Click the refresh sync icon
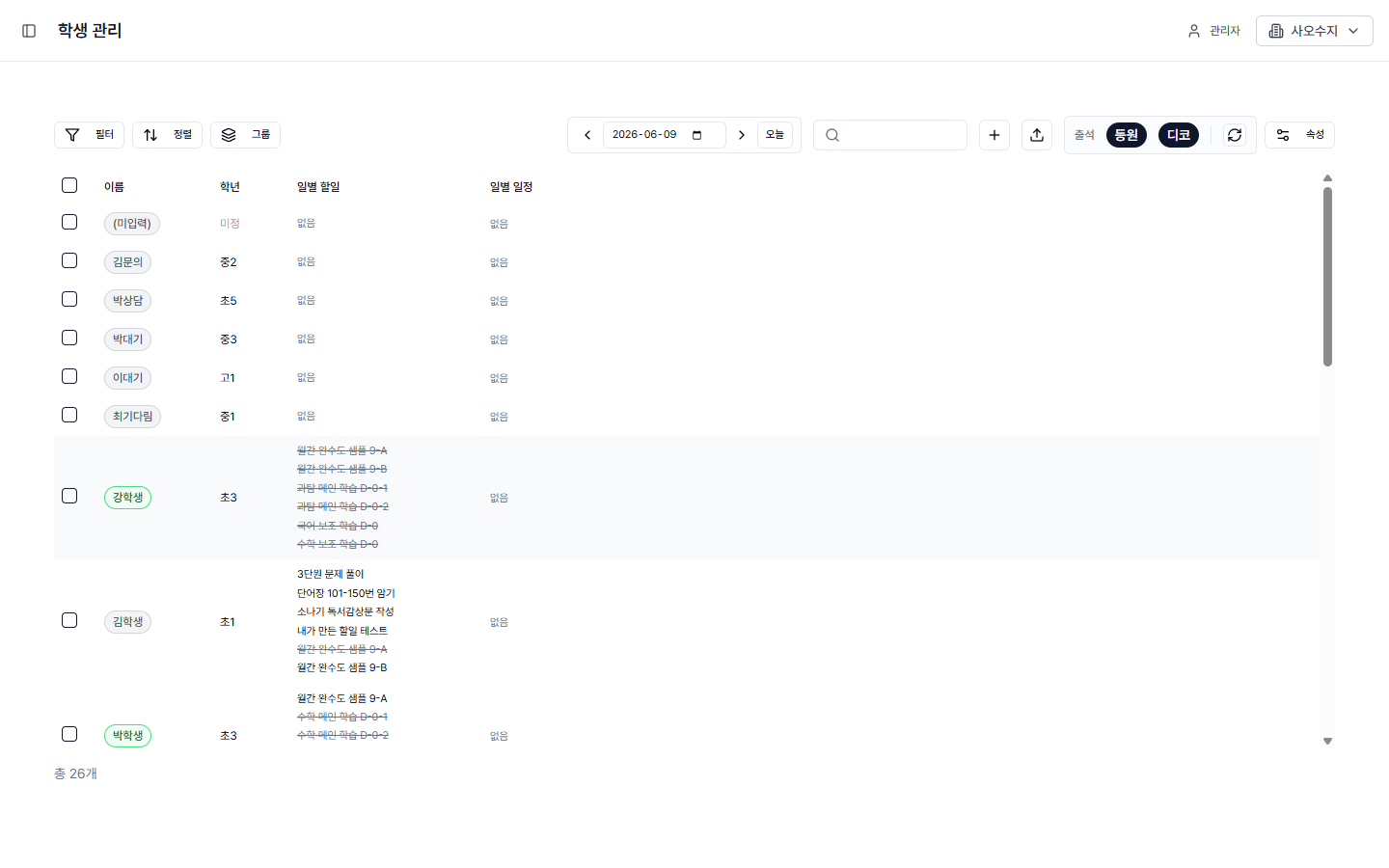 [x=1235, y=135]
